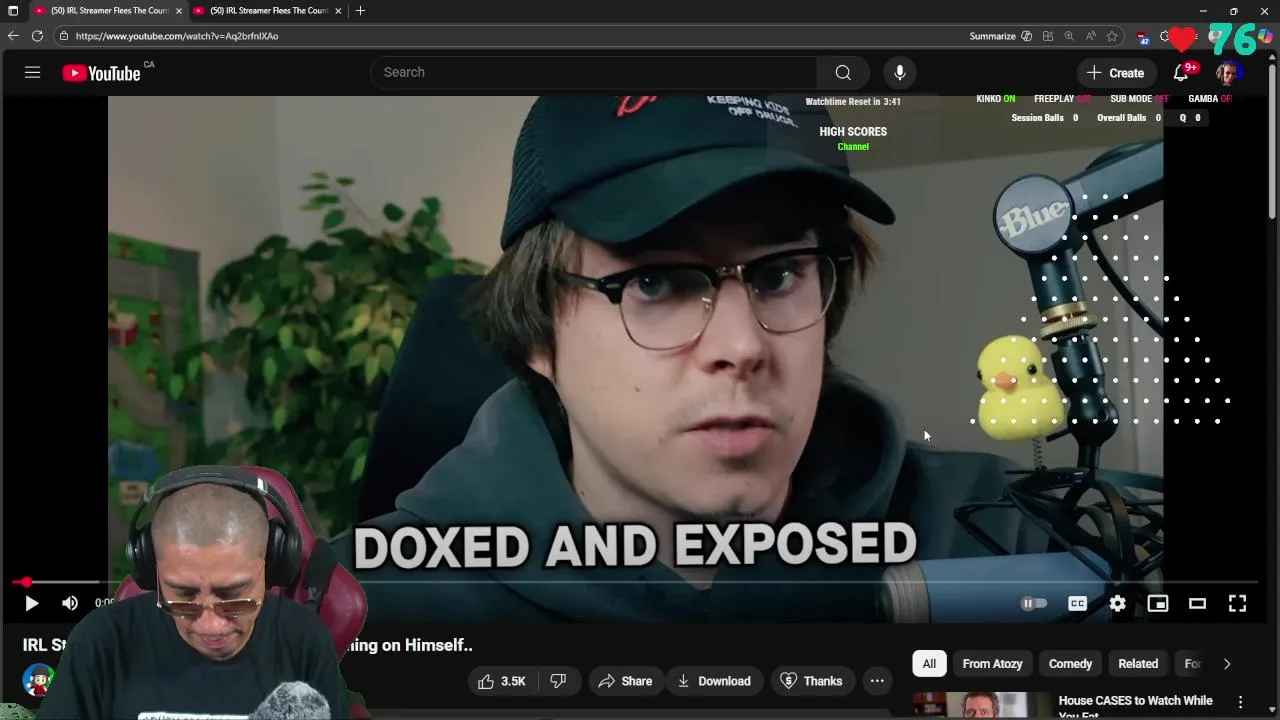
Task: Click the FREEPLAY overlay label
Action: coord(1062,99)
